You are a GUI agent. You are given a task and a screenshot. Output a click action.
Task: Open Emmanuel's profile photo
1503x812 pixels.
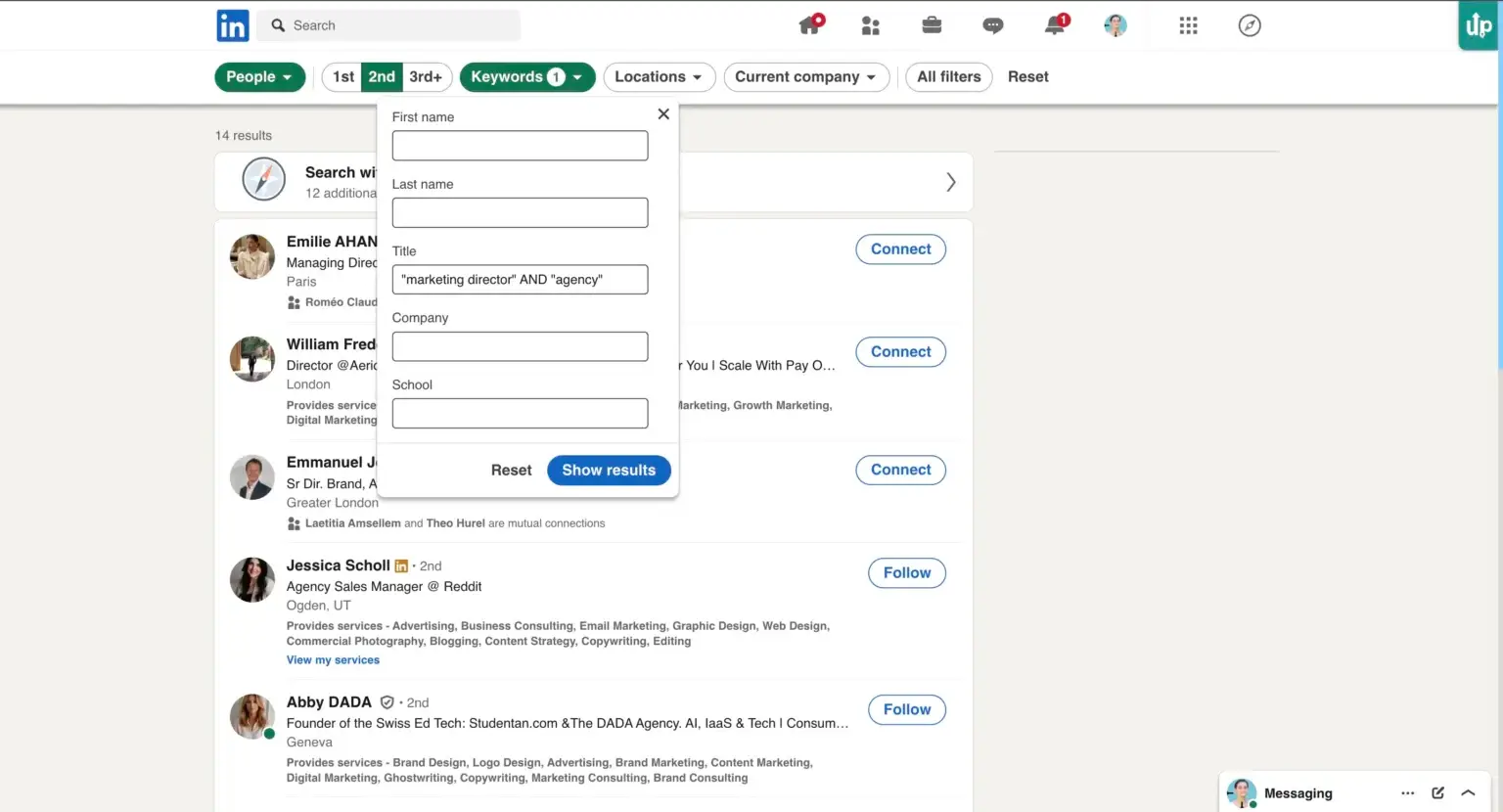(x=252, y=477)
